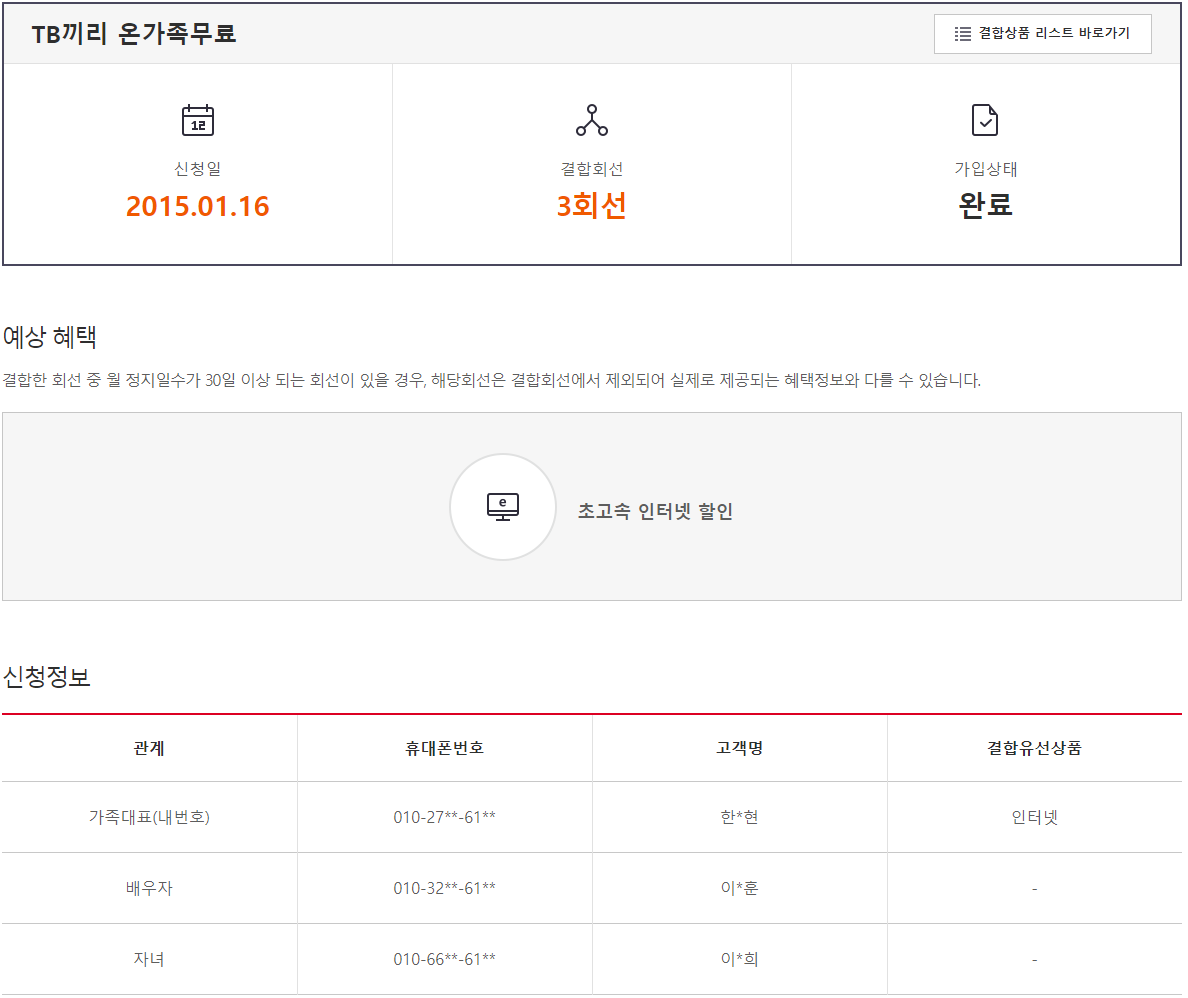1188x998 pixels.
Task: Click the 3회선 combined lines value
Action: point(592,206)
